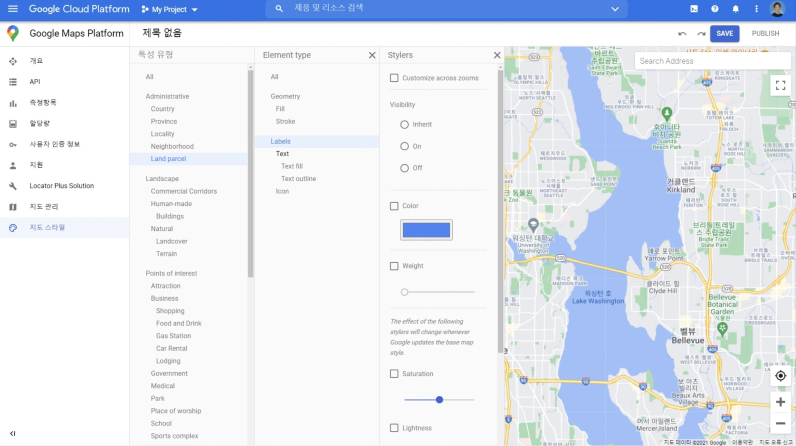Click the Weight slider handle
Image resolution: width=796 pixels, height=446 pixels.
point(404,292)
